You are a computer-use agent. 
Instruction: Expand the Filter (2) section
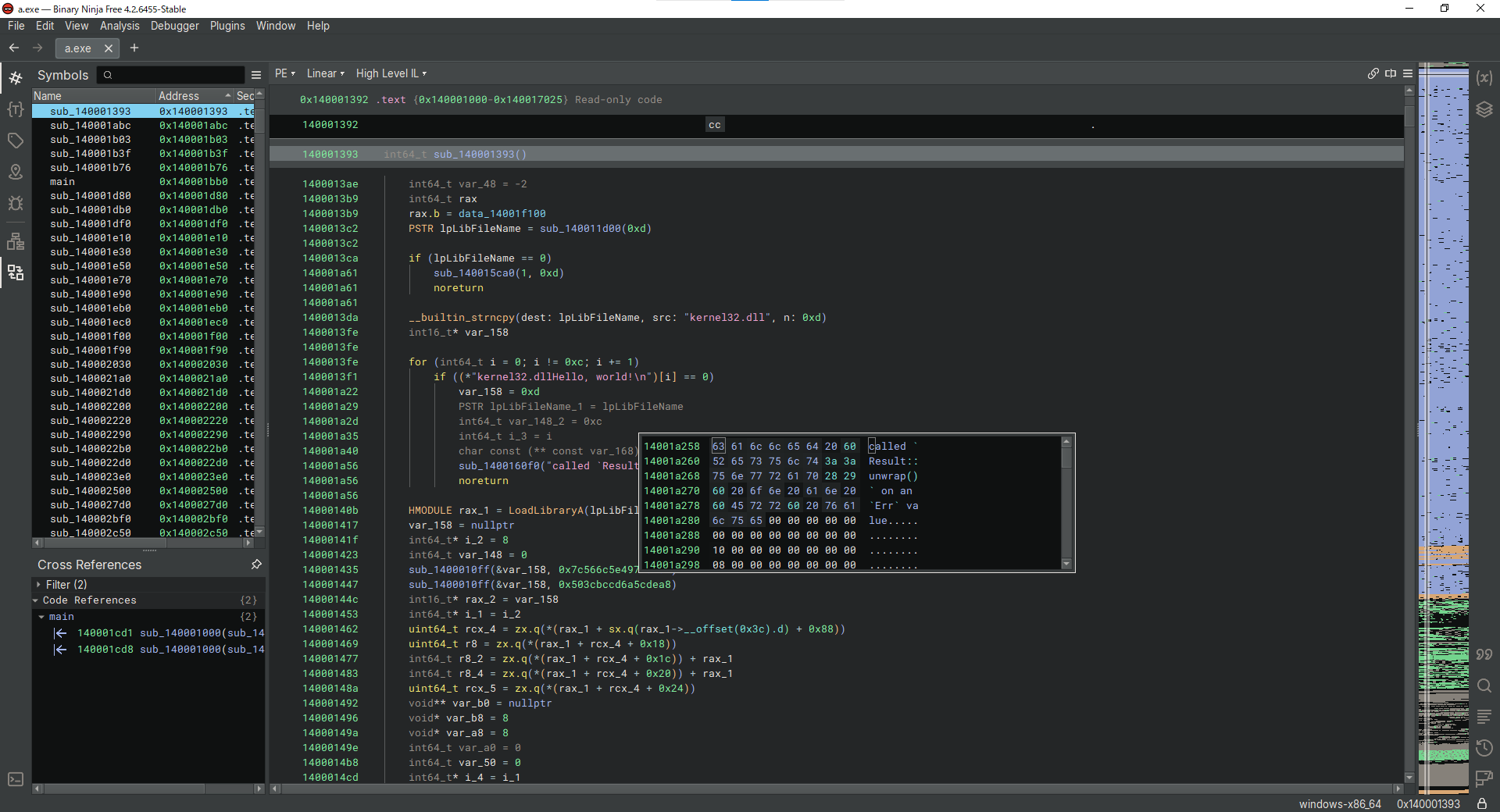pyautogui.click(x=38, y=584)
